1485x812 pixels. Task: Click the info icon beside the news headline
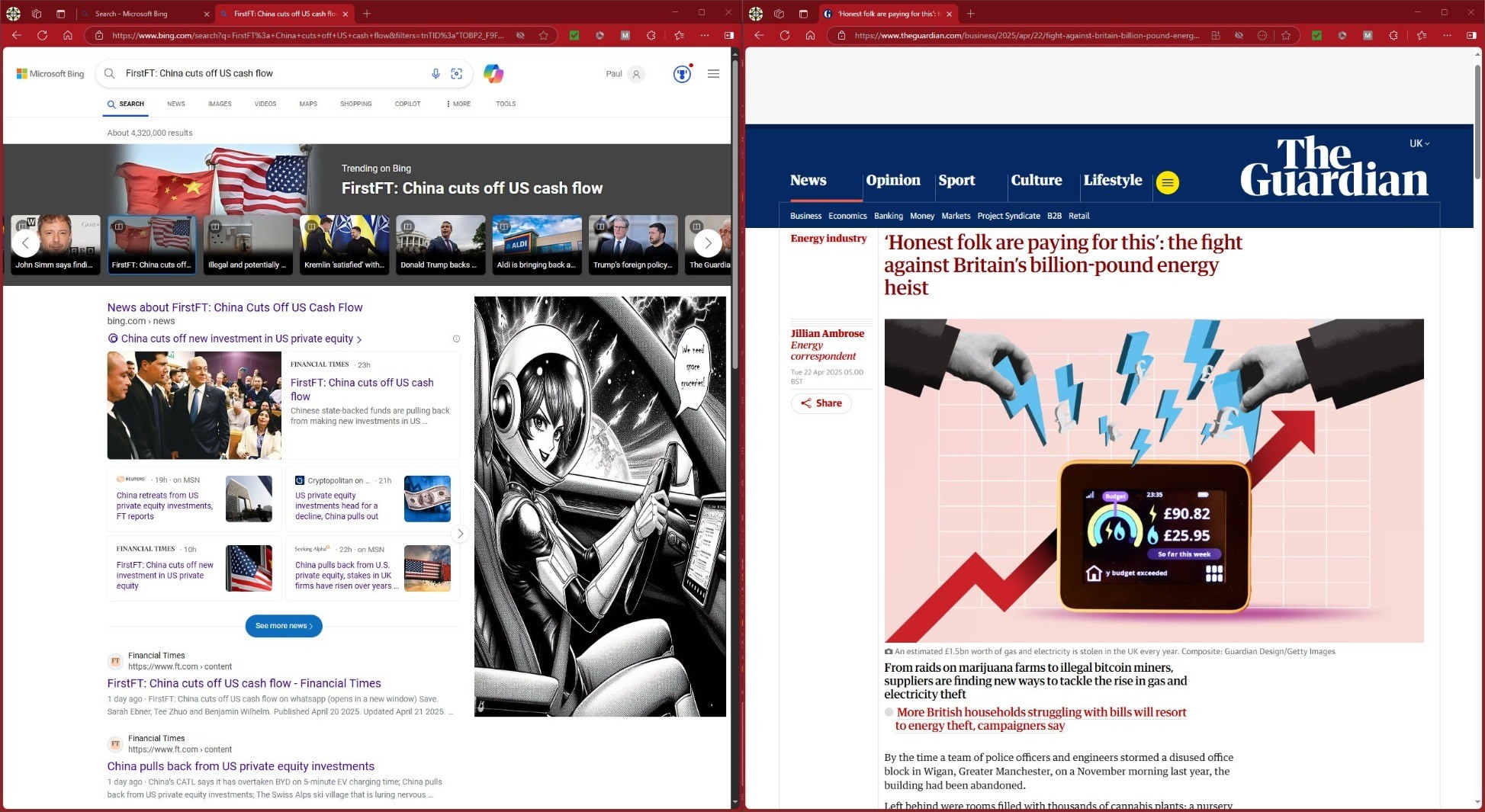click(x=456, y=339)
